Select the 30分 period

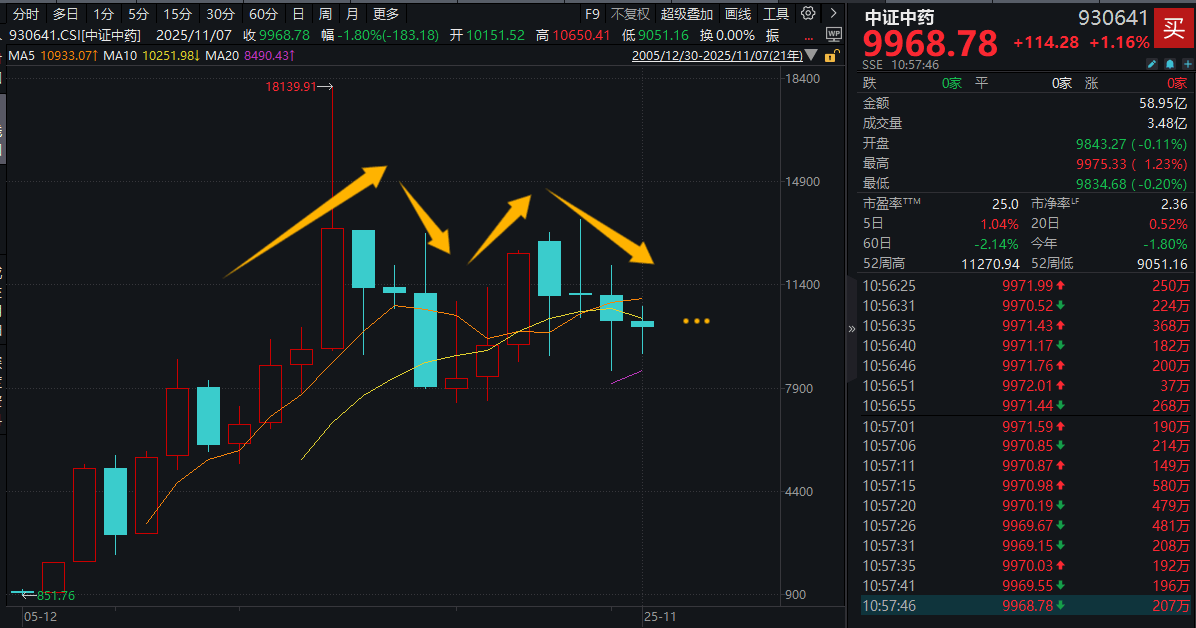[220, 14]
